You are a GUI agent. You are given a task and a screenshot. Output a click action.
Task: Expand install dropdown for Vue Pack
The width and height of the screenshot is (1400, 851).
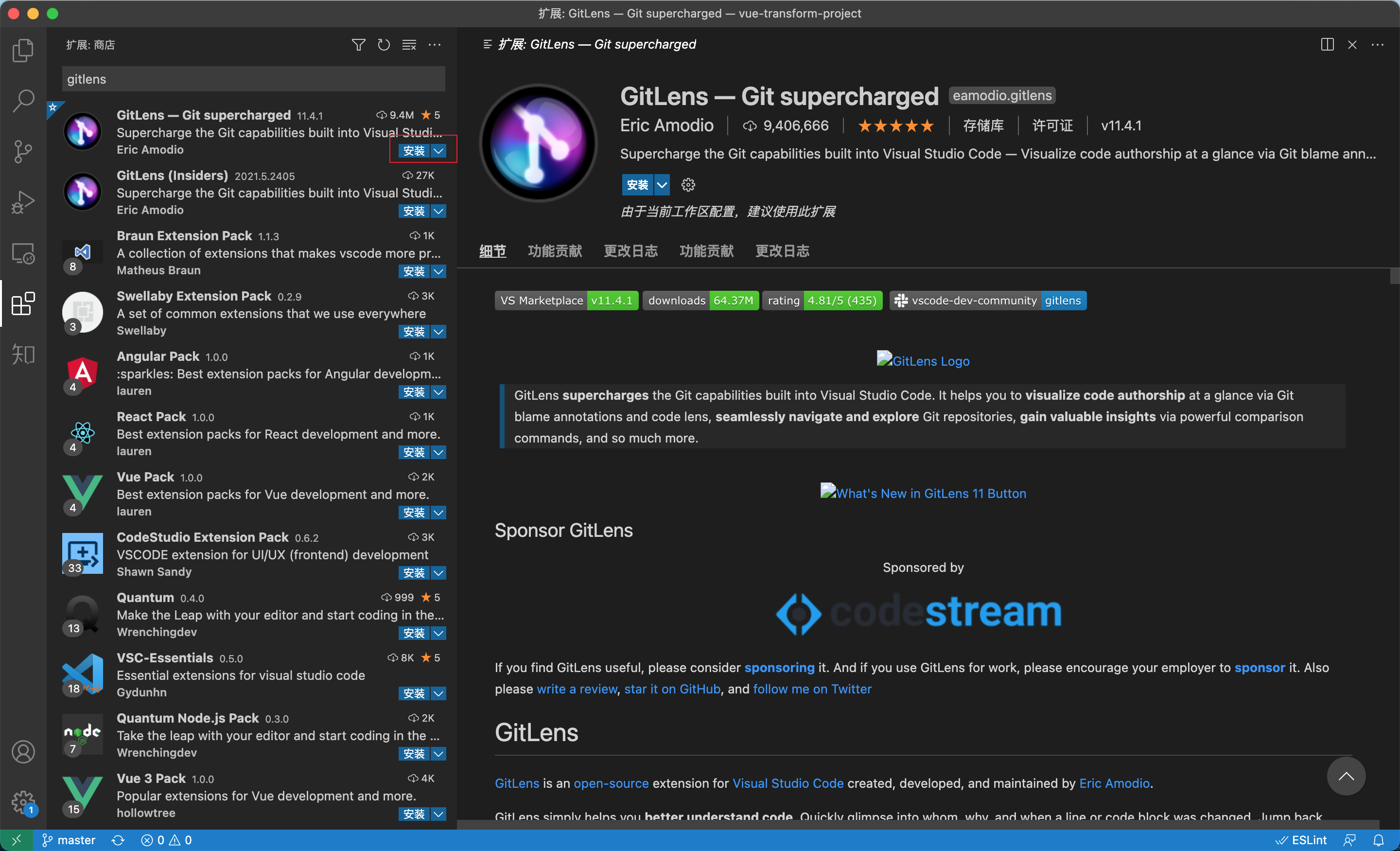438,513
